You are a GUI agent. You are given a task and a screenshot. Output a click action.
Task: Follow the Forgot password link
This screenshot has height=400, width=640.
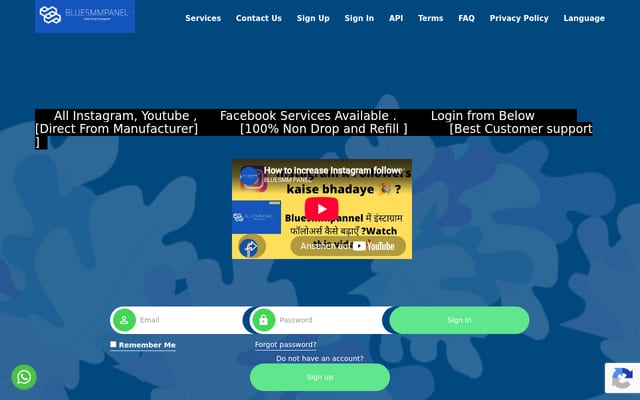coord(285,344)
